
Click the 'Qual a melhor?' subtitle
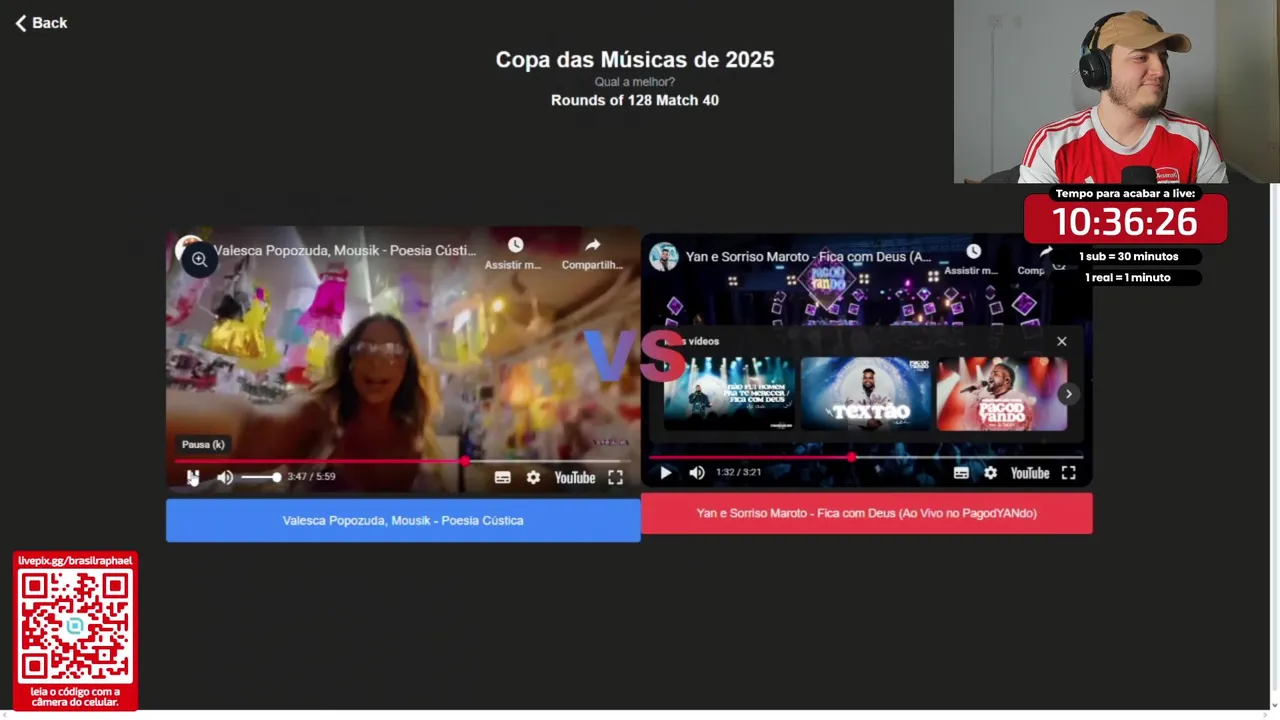[x=635, y=82]
